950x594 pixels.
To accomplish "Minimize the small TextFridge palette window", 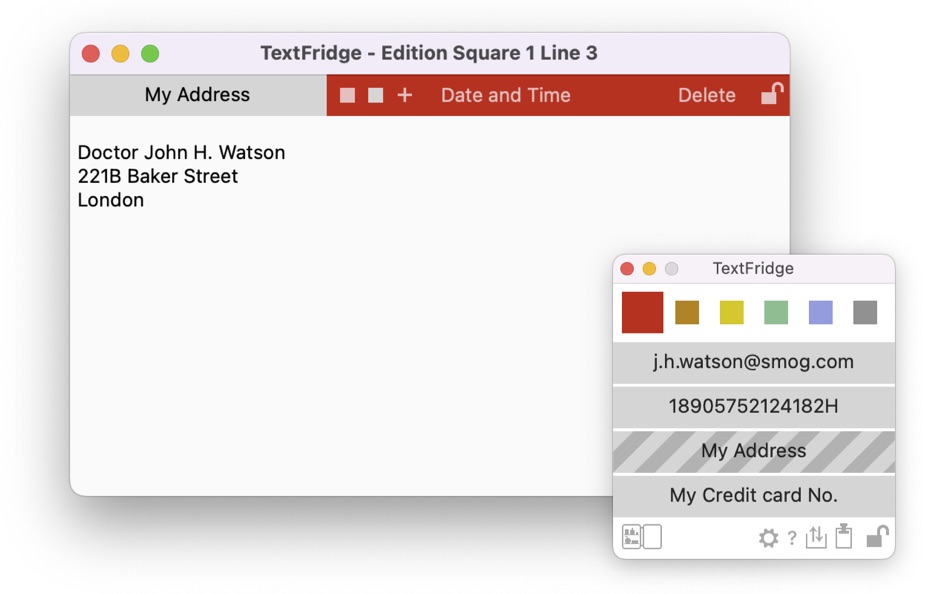I will pos(649,269).
